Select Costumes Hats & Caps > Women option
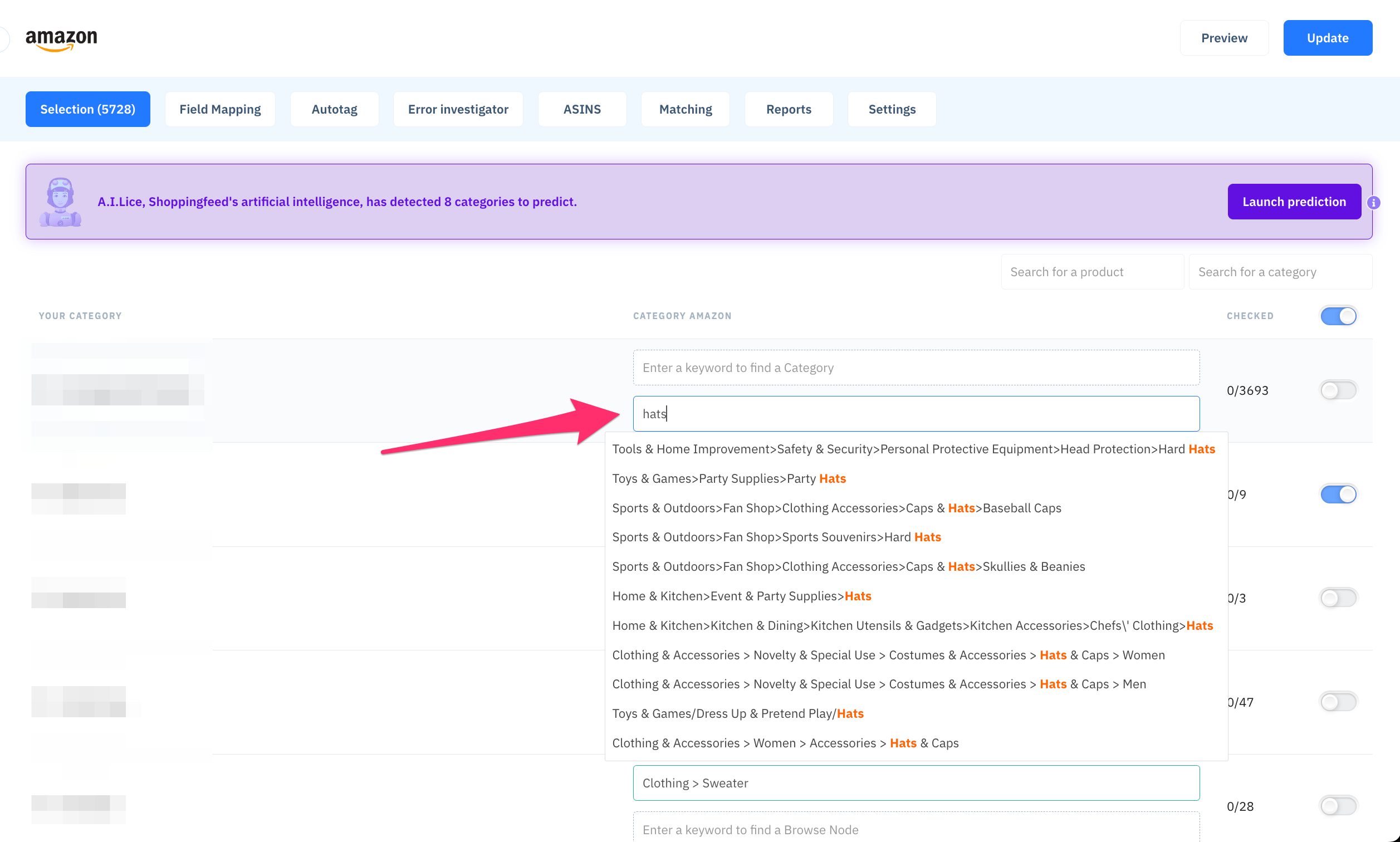The image size is (1400, 842). tap(916, 655)
